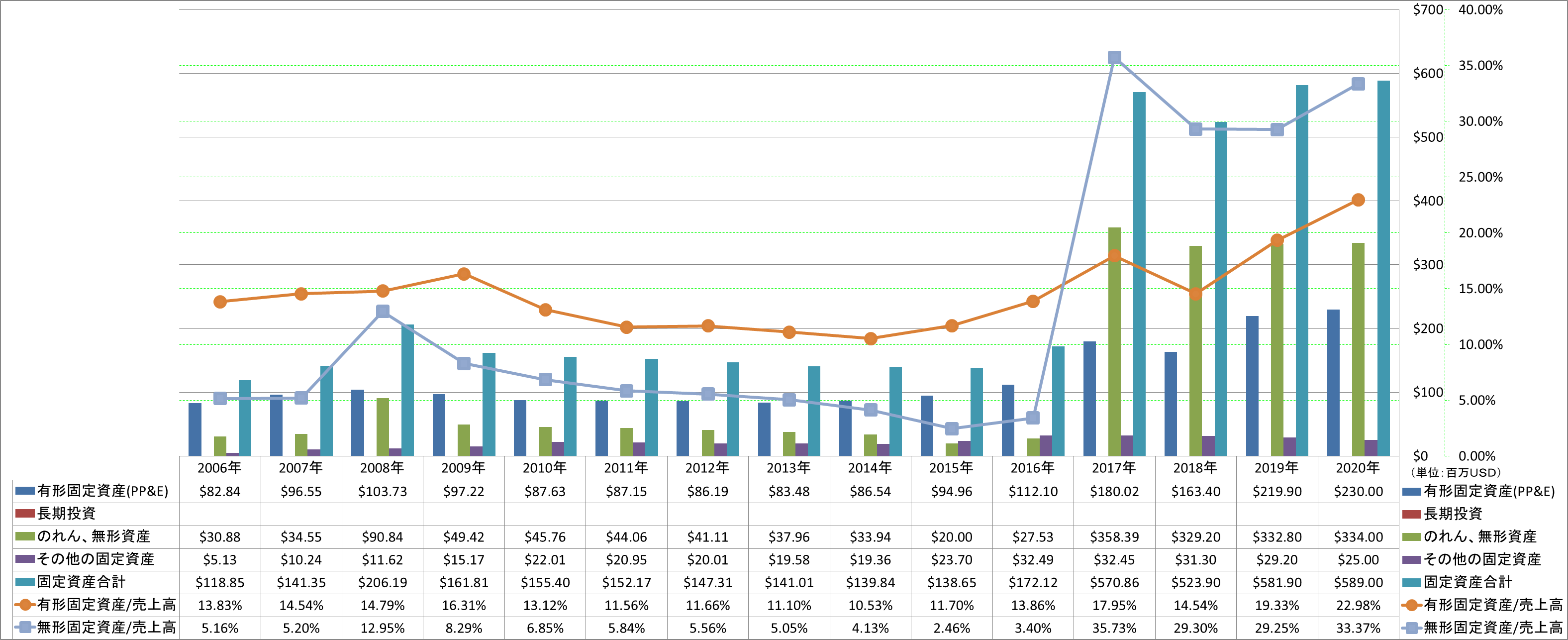Select the 2017年 goodwill value $358.39
This screenshot has width=1568, height=640.
tap(1114, 537)
